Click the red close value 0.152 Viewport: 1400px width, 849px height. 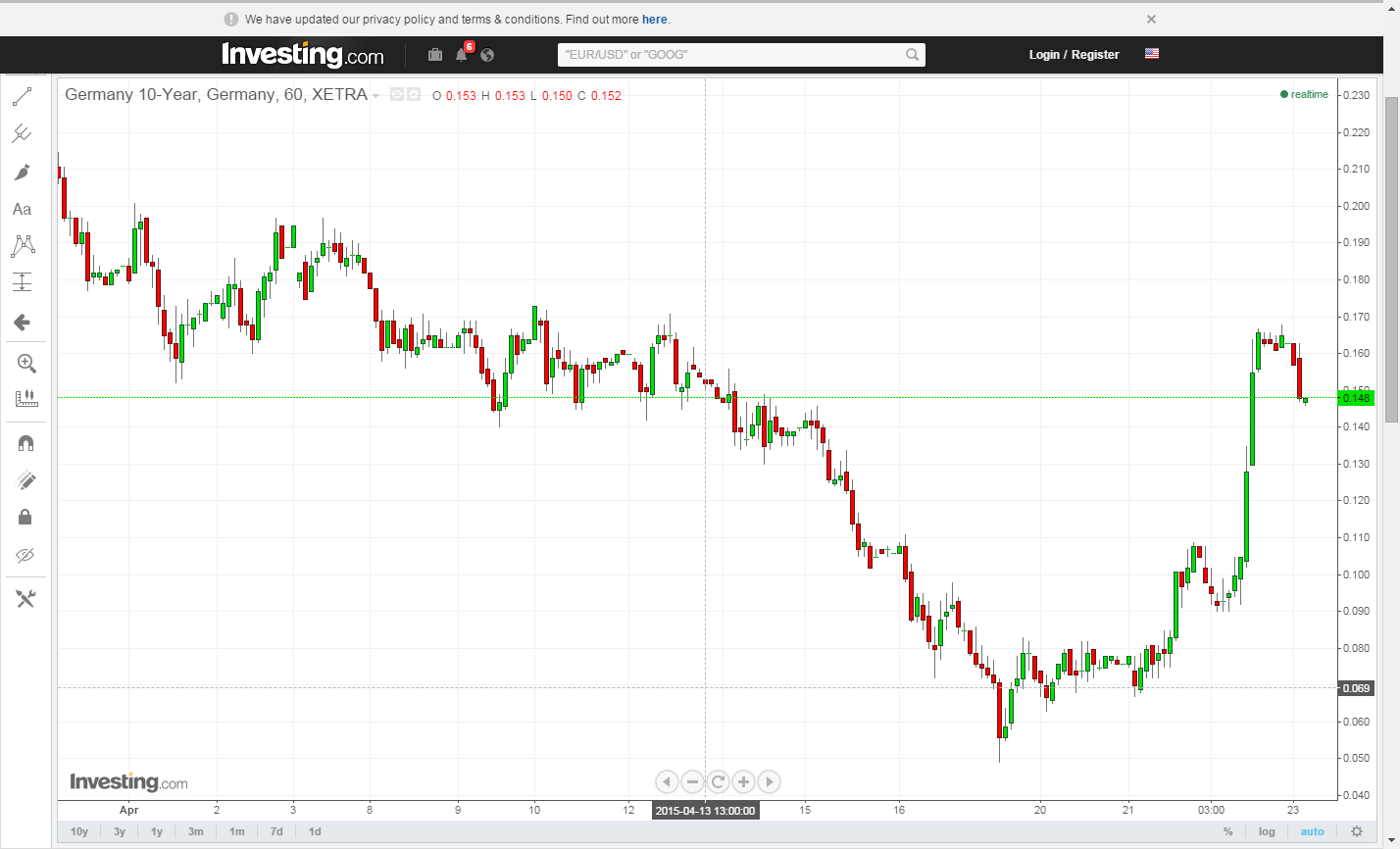[x=606, y=95]
